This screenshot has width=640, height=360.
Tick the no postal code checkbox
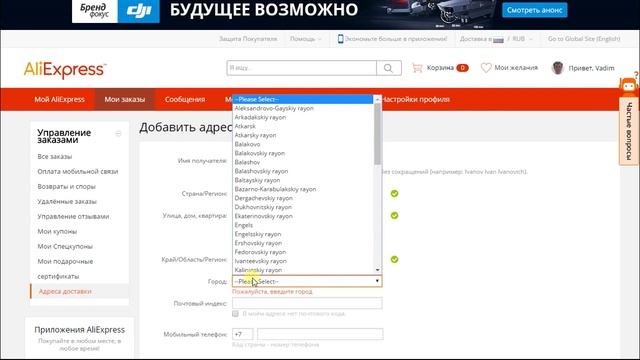tap(235, 313)
